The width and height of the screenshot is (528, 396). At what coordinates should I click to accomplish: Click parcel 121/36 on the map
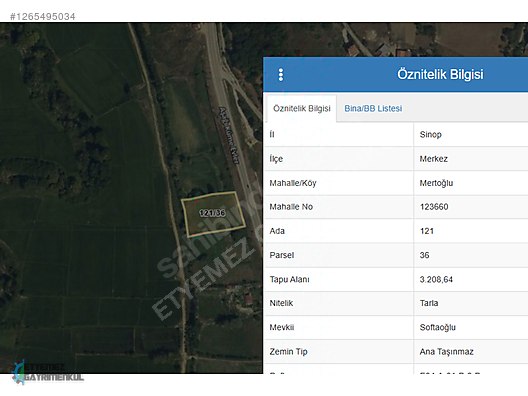click(x=212, y=213)
